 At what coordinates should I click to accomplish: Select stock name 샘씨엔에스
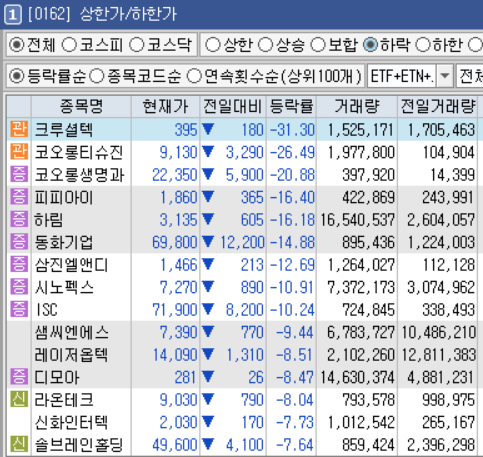tap(72, 332)
